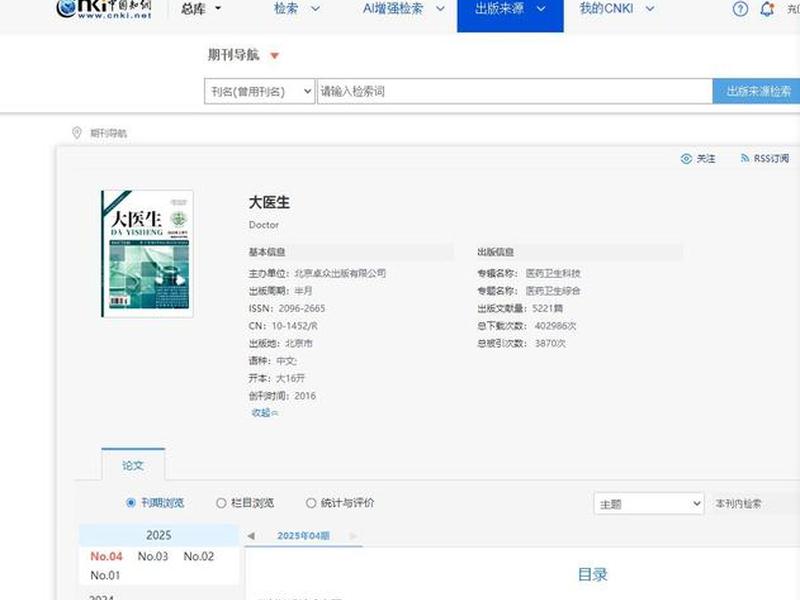Viewport: 800px width, 600px height.
Task: Expand the 检索 menu chevron
Action: pos(315,9)
